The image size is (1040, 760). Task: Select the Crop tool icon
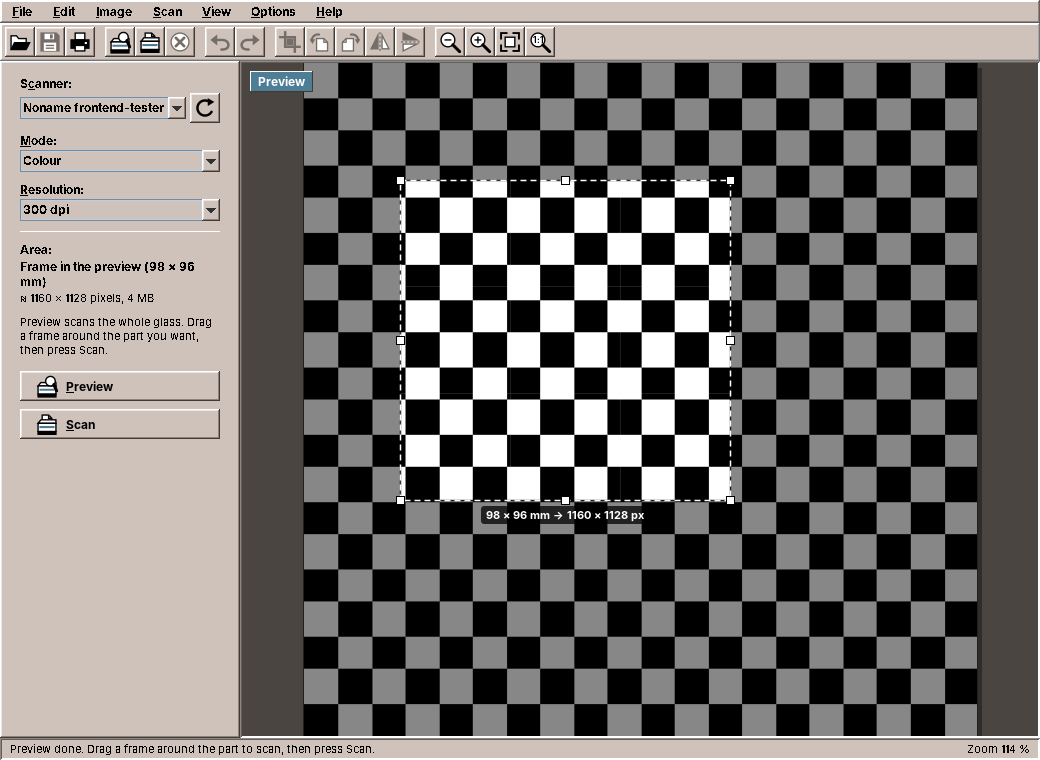(289, 42)
